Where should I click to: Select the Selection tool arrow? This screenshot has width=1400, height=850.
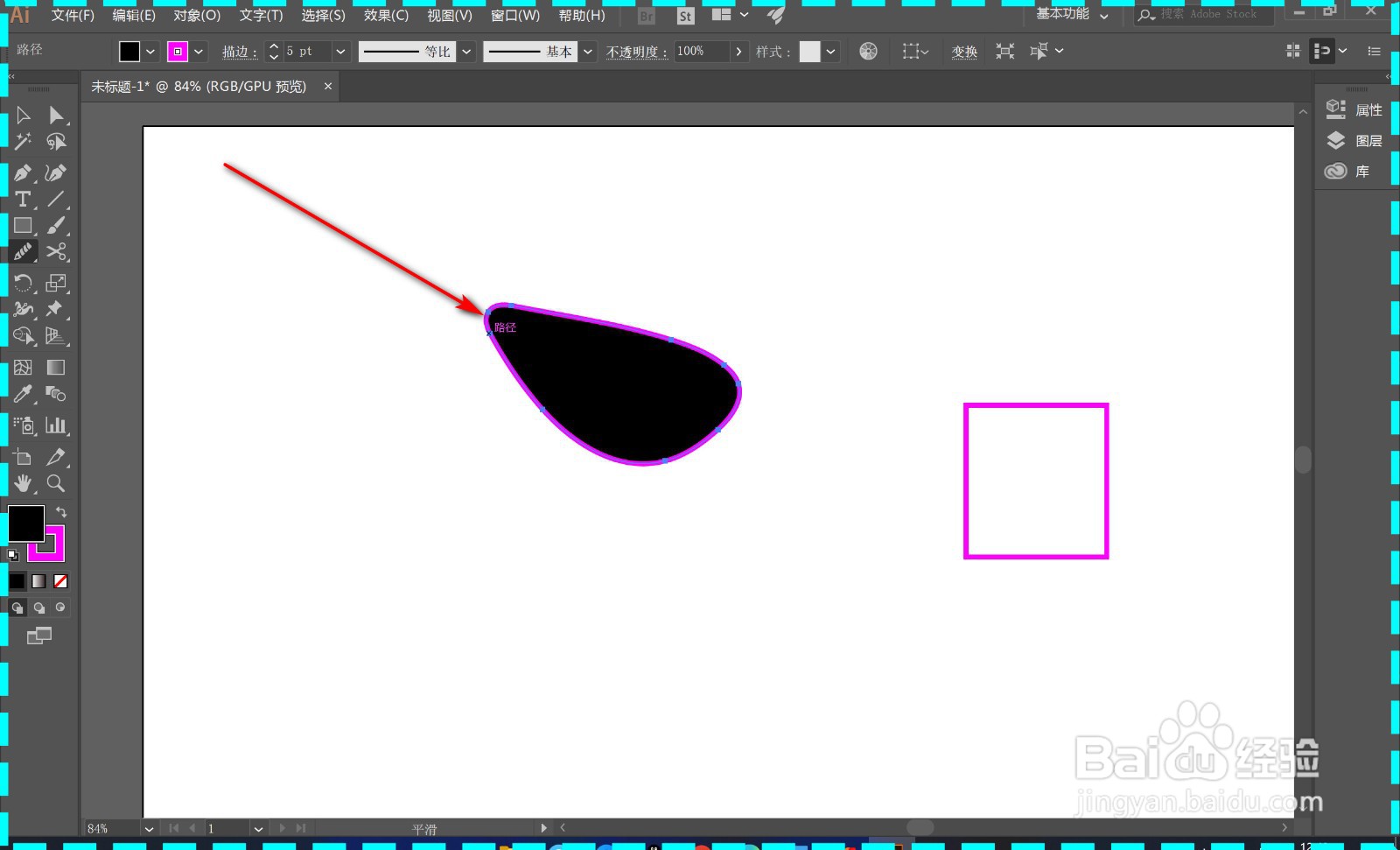click(x=24, y=115)
